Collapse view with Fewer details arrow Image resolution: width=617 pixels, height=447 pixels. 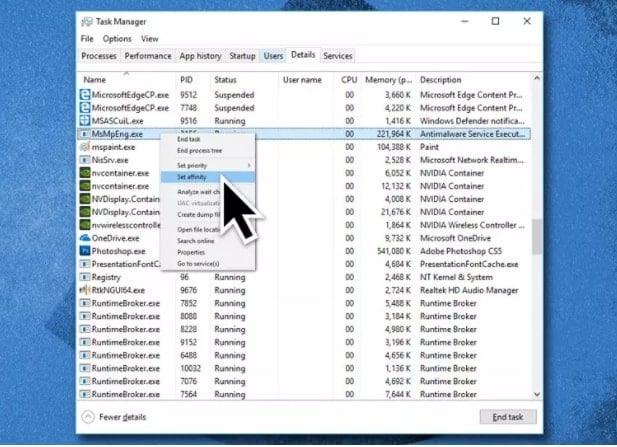(x=88, y=417)
